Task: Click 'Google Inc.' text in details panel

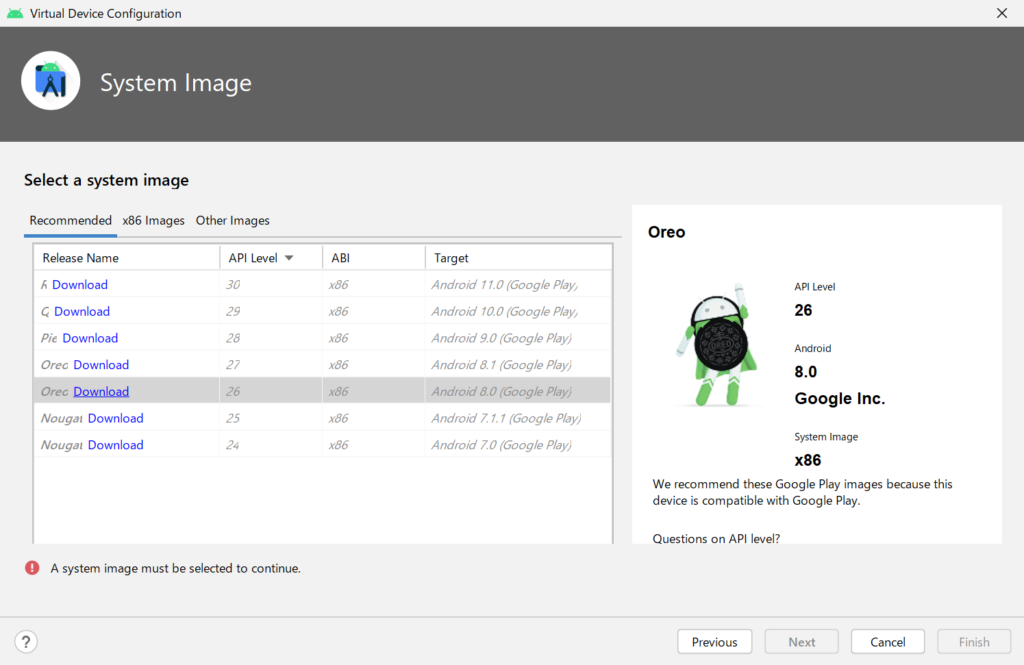Action: tap(840, 398)
